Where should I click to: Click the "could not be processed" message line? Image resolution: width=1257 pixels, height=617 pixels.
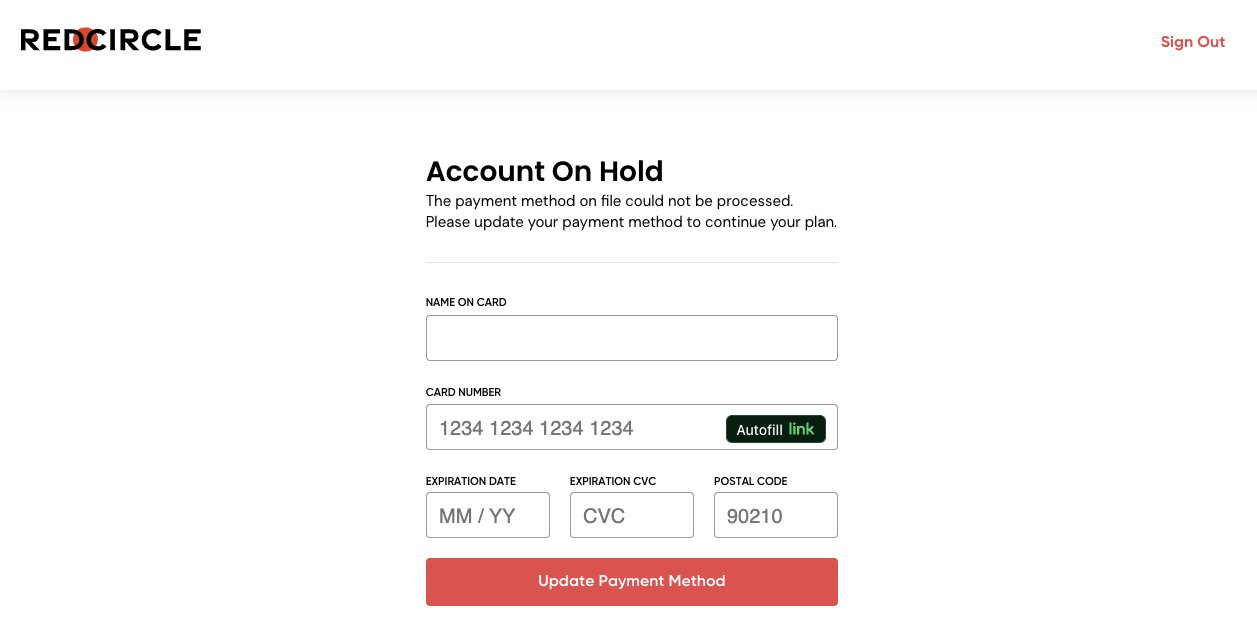click(x=610, y=201)
